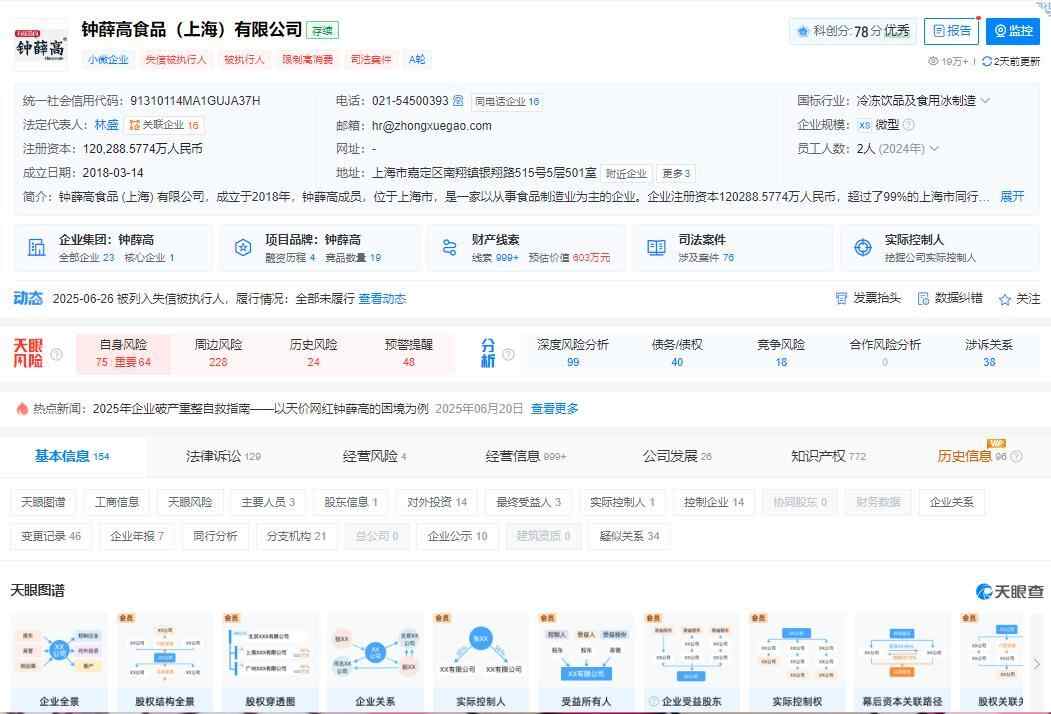Switch to the 法律诉讼 tab

pyautogui.click(x=222, y=456)
